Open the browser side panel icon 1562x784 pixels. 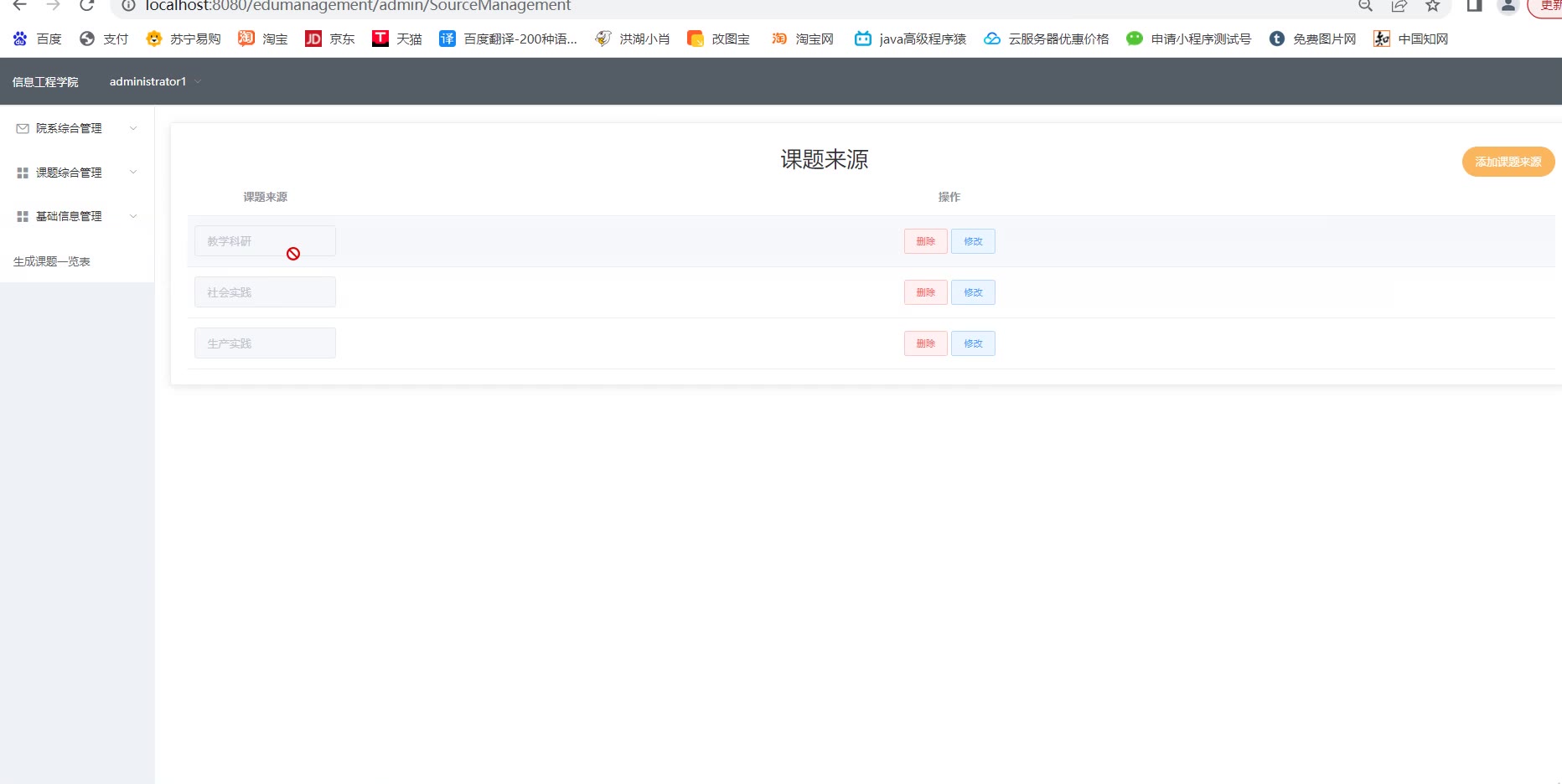point(1474,6)
